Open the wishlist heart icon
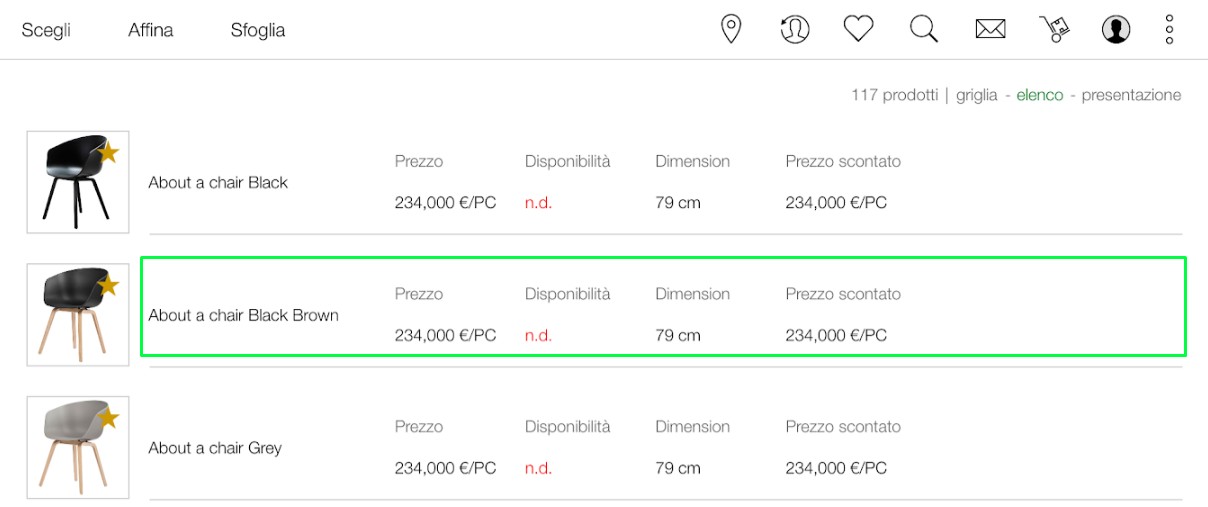Image resolution: width=1208 pixels, height=507 pixels. click(x=858, y=30)
